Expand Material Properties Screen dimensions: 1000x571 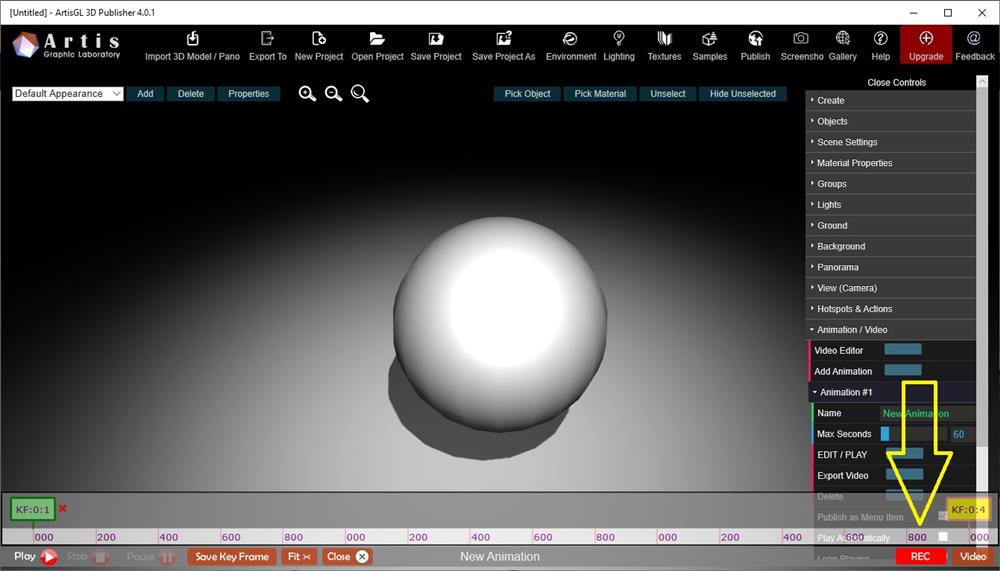coord(891,163)
